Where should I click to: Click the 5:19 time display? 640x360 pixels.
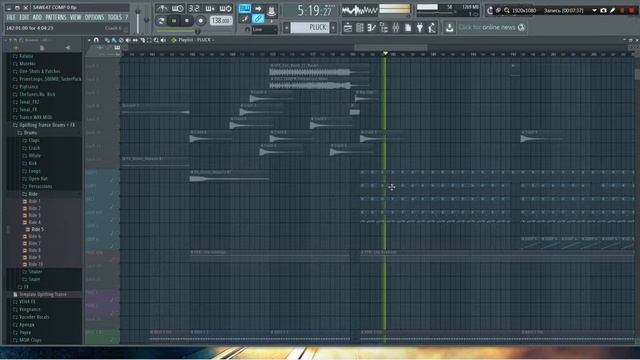(314, 11)
